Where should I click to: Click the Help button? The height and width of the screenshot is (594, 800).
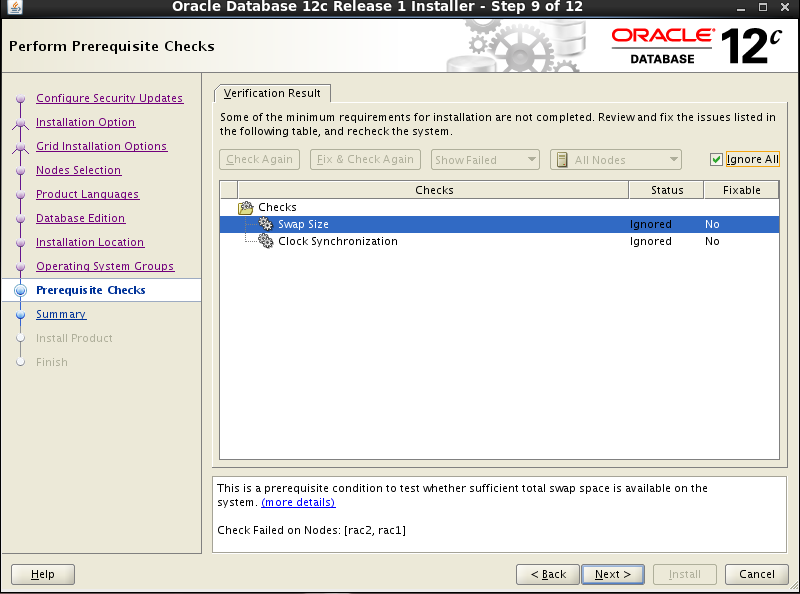(43, 575)
